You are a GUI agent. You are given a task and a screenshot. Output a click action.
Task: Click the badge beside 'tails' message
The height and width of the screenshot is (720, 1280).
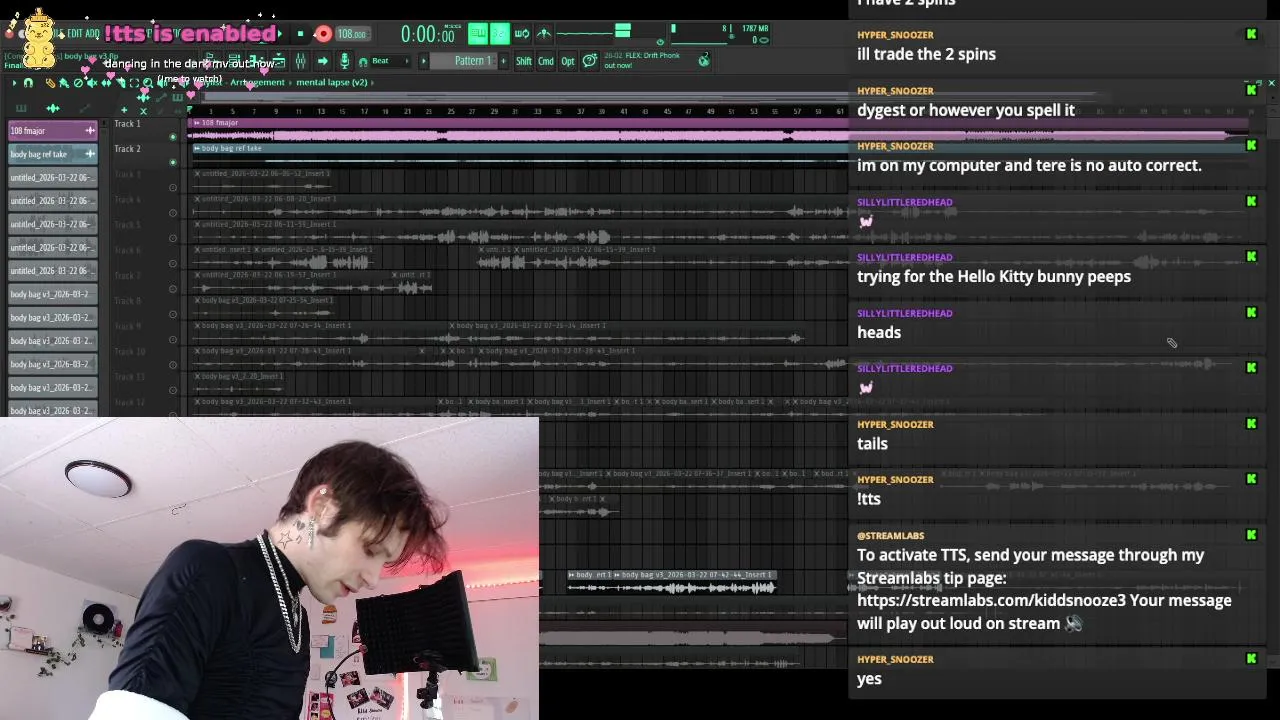coord(1251,423)
